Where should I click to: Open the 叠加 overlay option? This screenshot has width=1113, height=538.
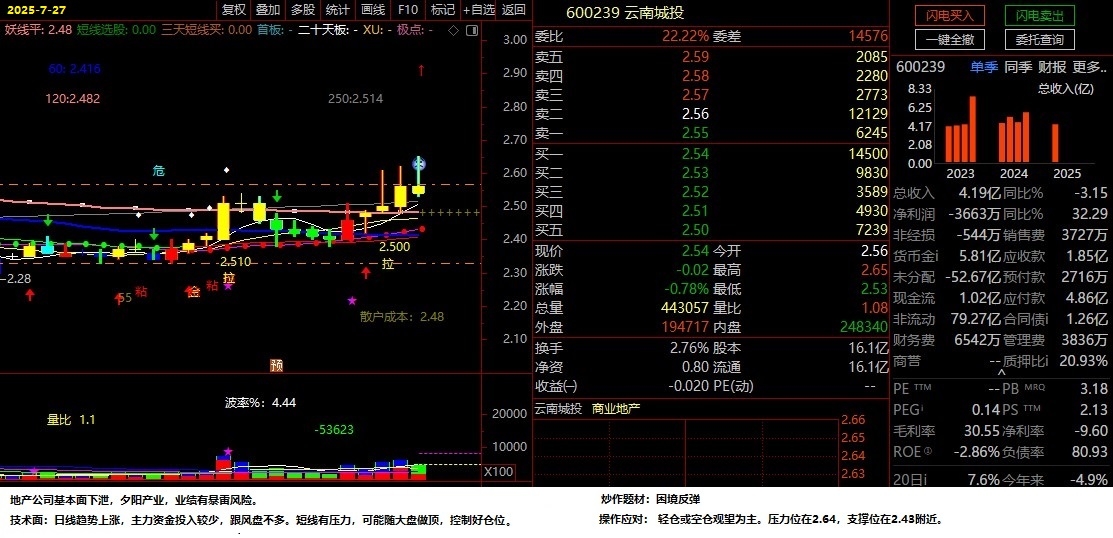(268, 9)
